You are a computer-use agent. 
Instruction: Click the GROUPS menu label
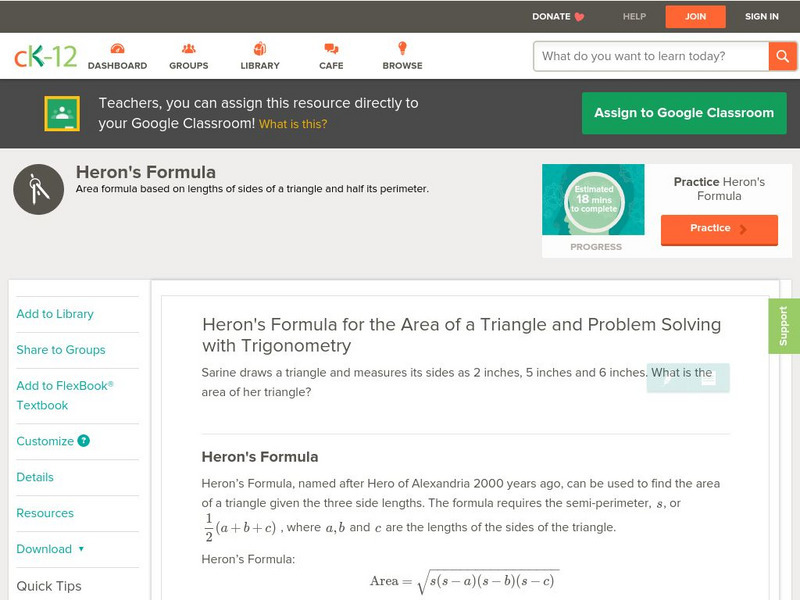coord(189,66)
